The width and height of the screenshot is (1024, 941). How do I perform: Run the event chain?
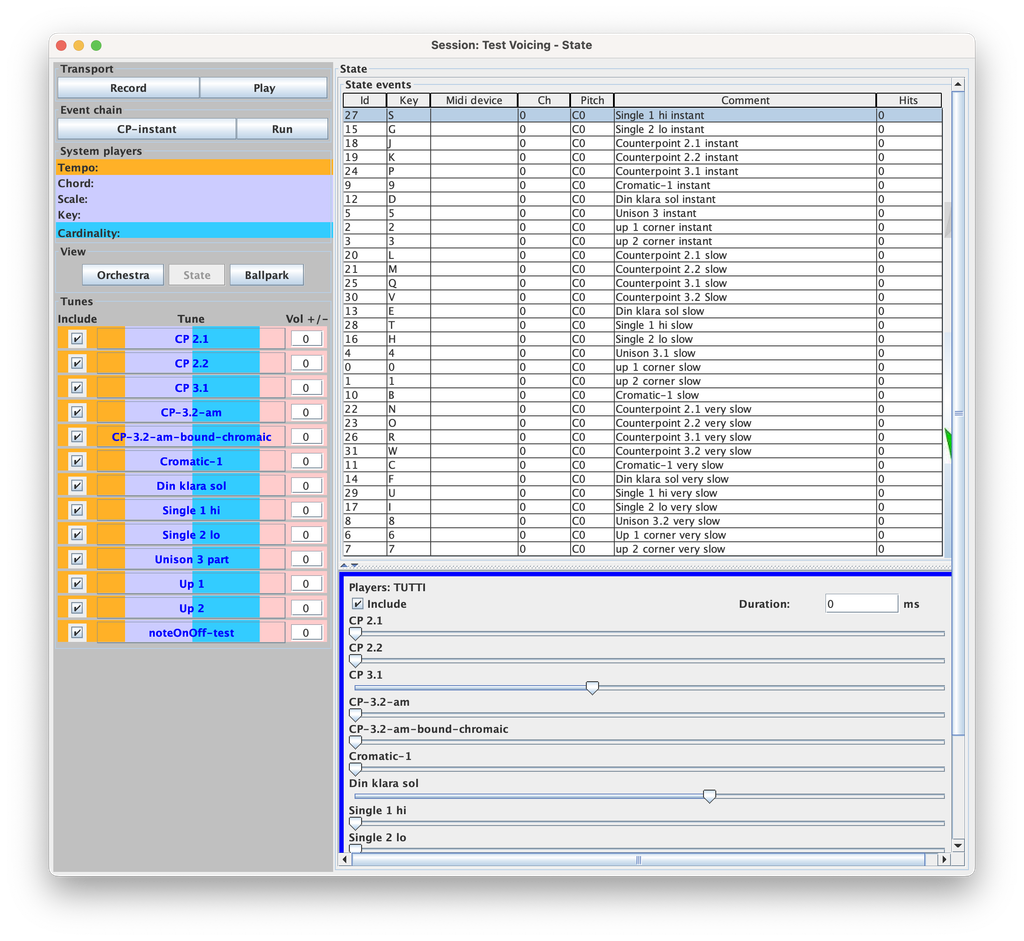click(x=282, y=129)
